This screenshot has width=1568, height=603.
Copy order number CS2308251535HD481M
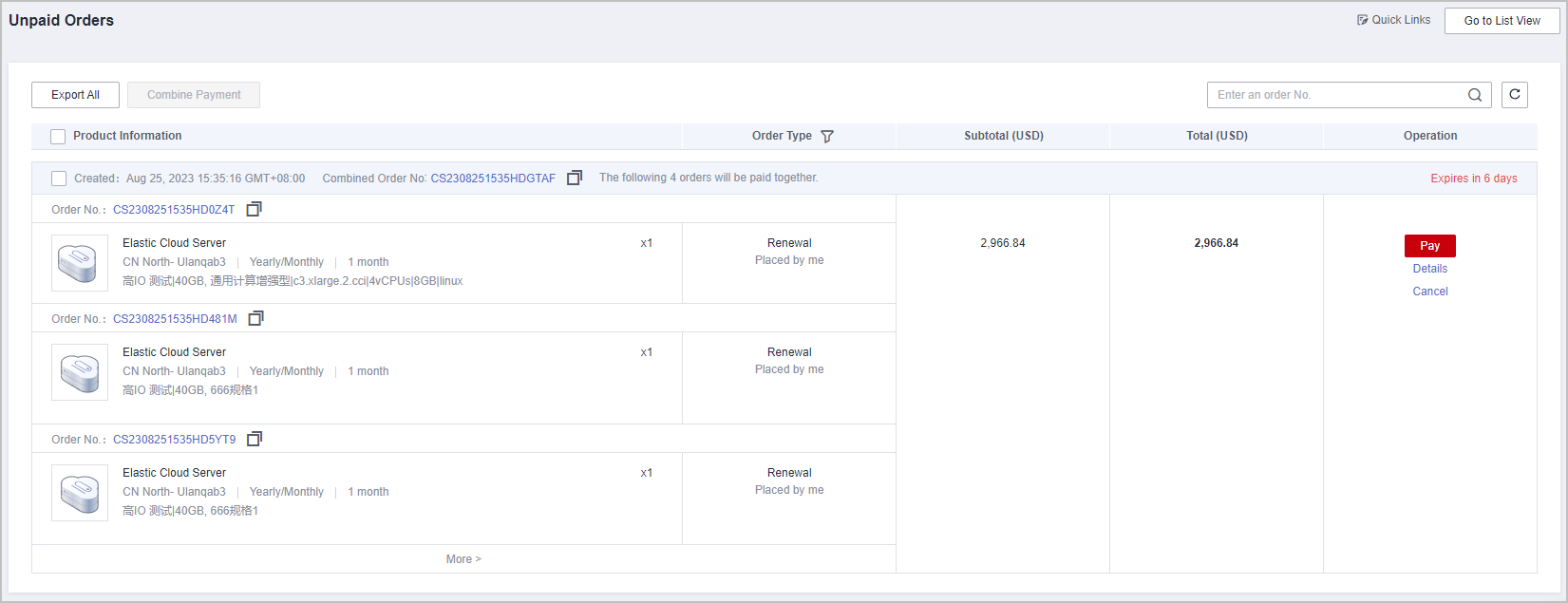(255, 319)
